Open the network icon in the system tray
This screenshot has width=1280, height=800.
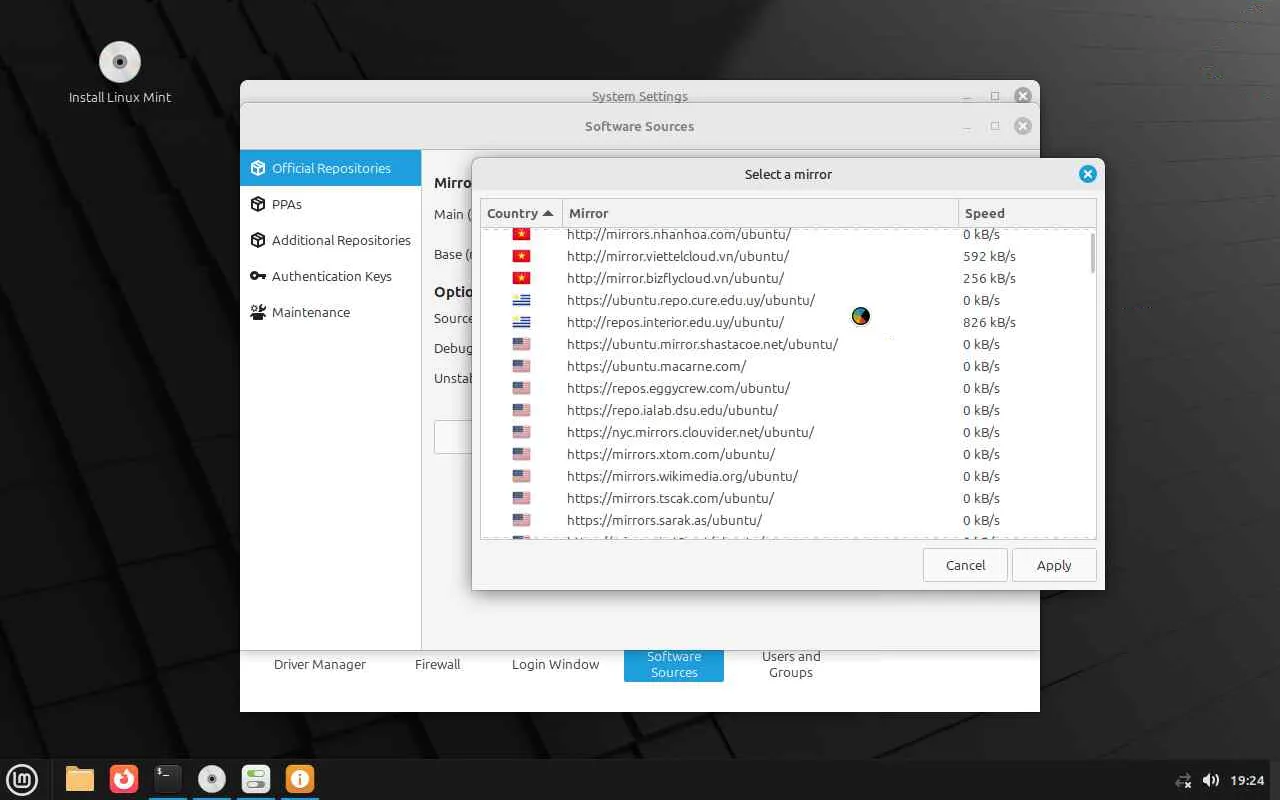click(1184, 780)
